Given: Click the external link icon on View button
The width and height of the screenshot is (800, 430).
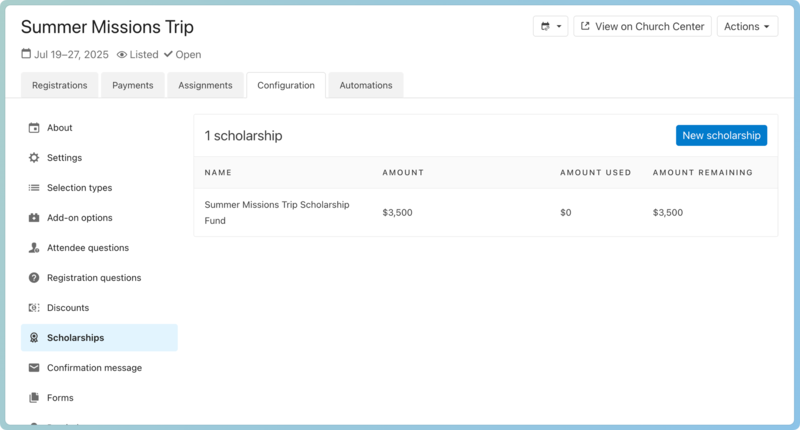Looking at the screenshot, I should (585, 26).
